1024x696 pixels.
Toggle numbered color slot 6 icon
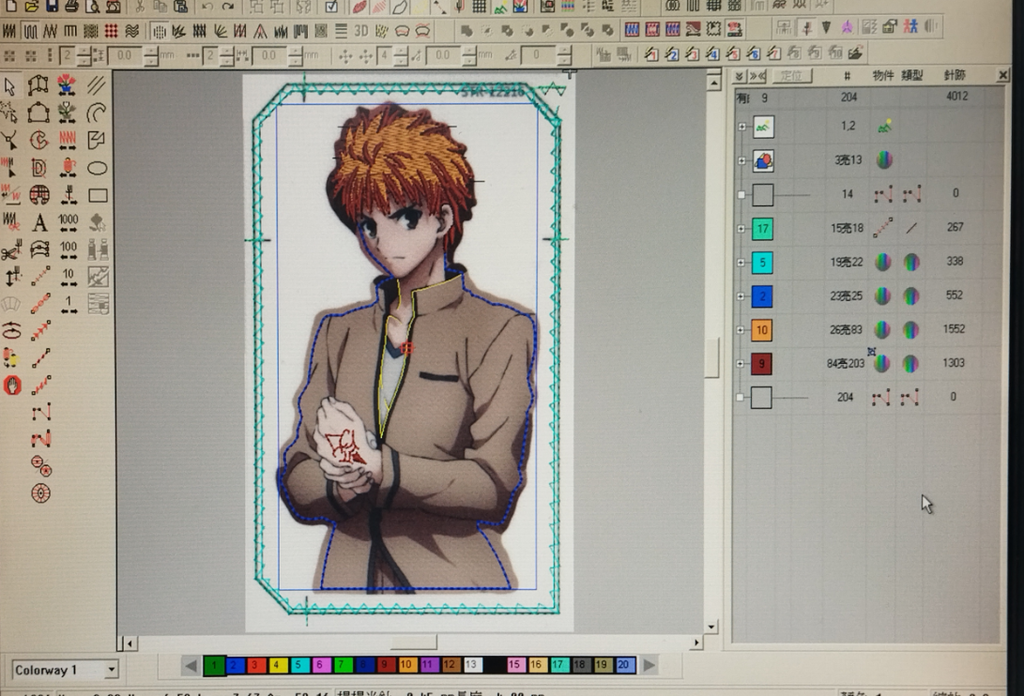click(753, 54)
